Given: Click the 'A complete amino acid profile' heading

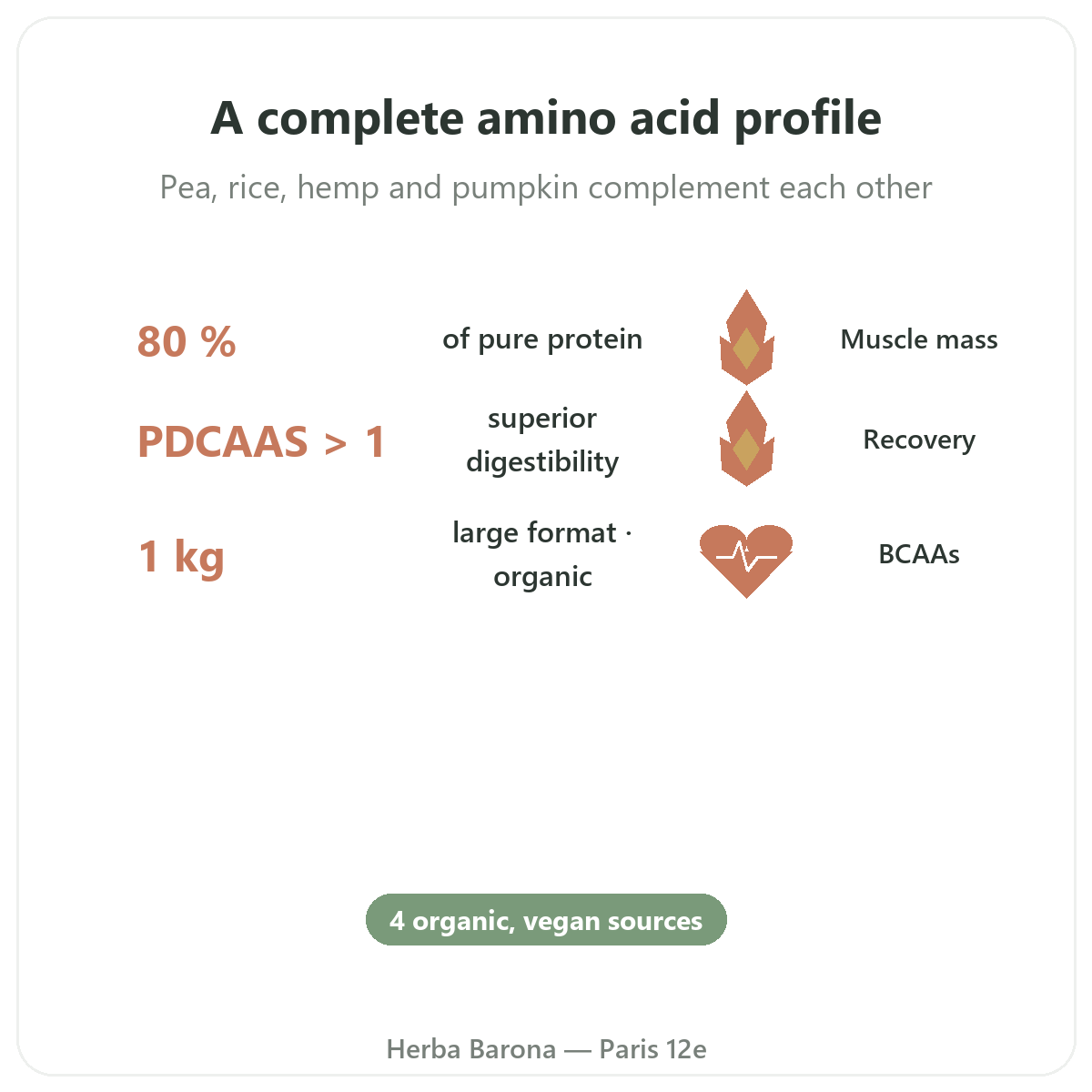Looking at the screenshot, I should tap(546, 118).
